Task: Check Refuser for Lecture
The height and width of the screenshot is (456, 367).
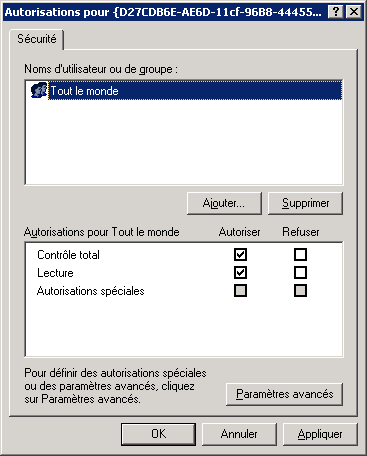Action: 300,273
